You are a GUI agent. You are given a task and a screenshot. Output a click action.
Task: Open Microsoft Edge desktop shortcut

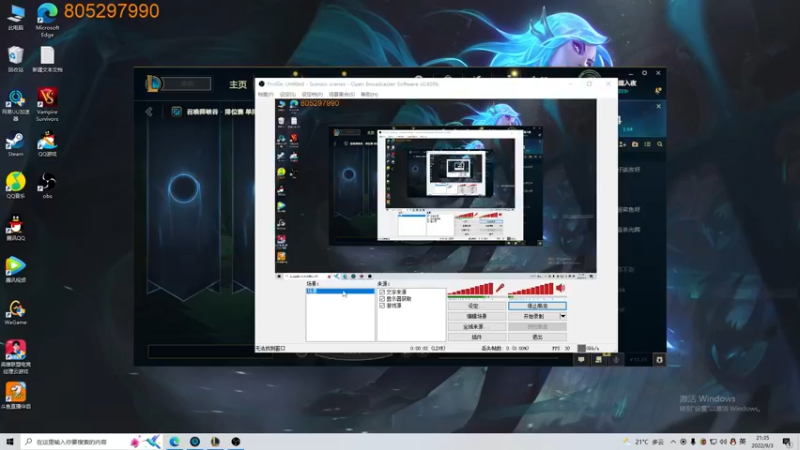tap(47, 19)
